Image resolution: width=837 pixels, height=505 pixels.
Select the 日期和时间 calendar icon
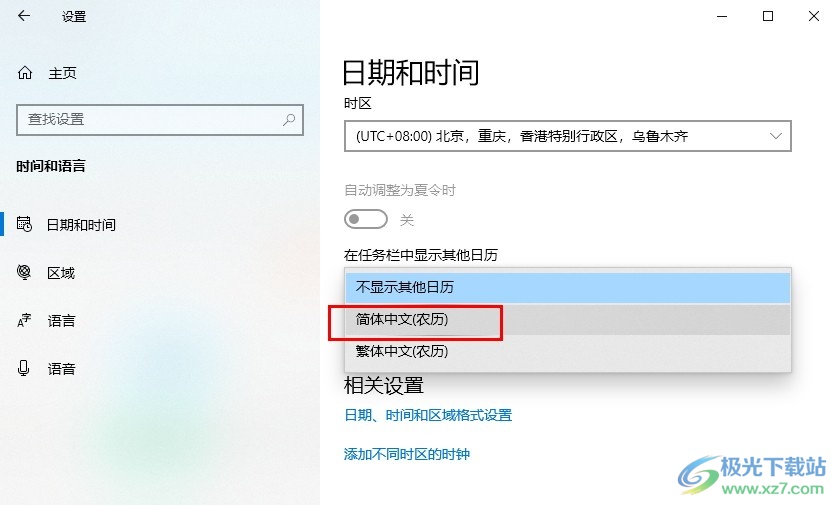24,224
